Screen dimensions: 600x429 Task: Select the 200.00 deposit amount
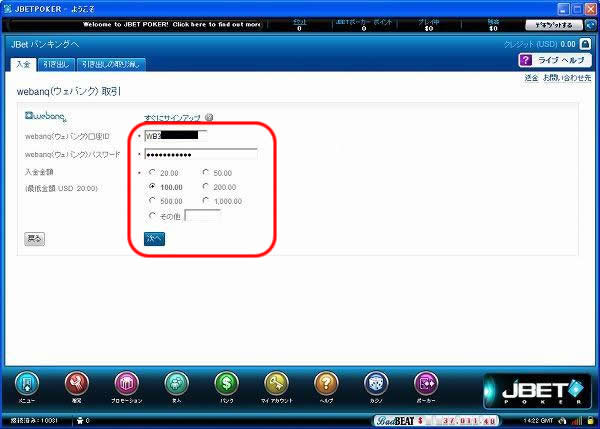(206, 187)
